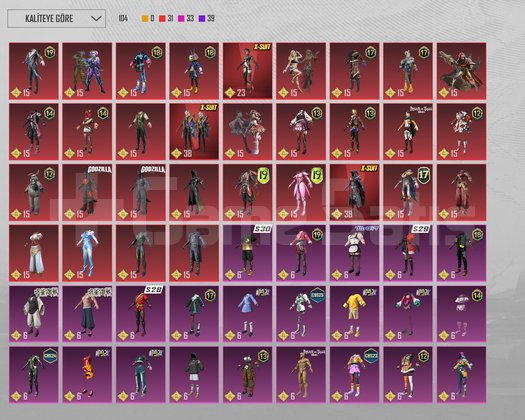
Task: Open the shirtless outfit with dark baggy pants
Action: coord(87,314)
